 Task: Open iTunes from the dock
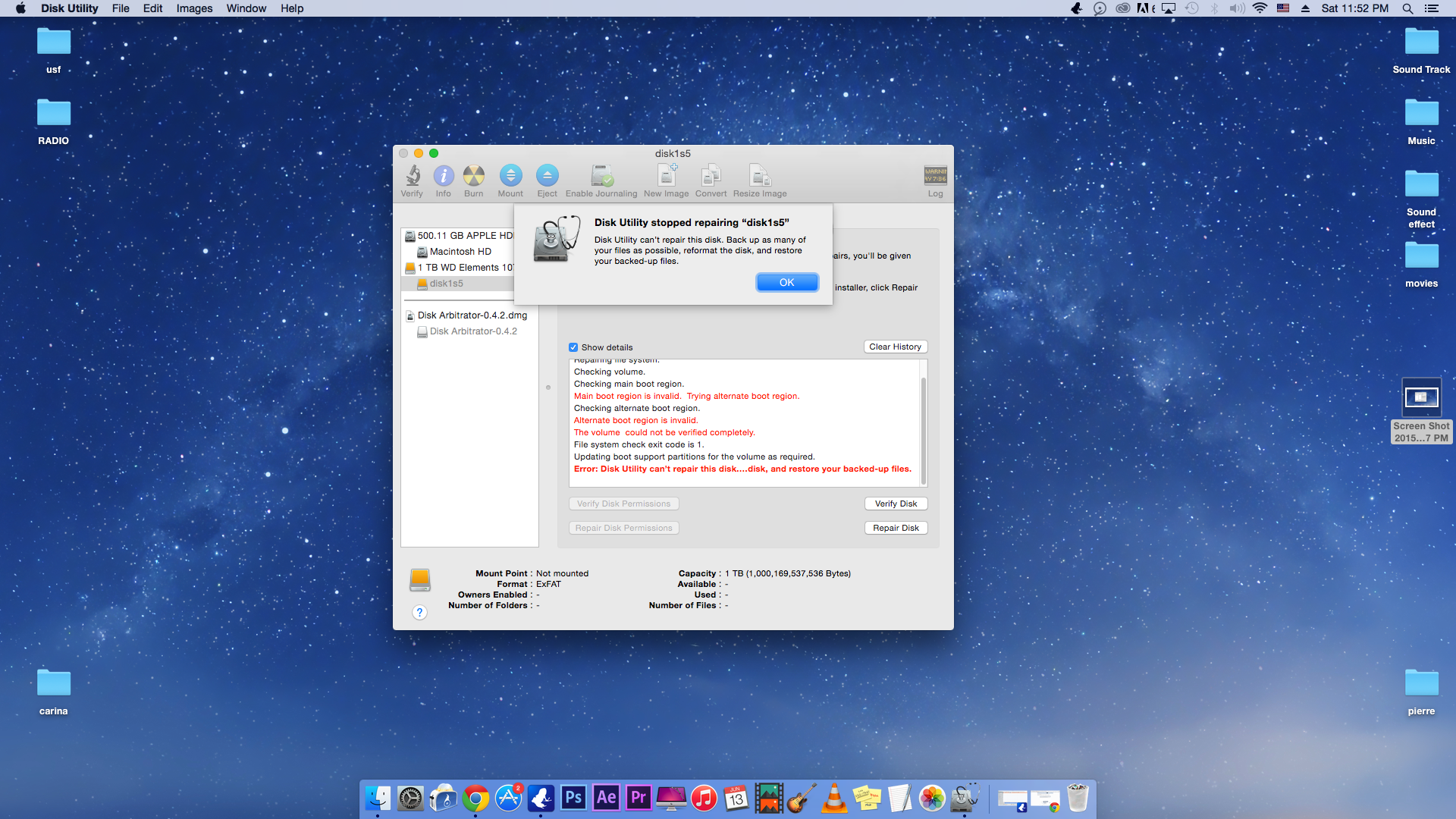pos(704,798)
